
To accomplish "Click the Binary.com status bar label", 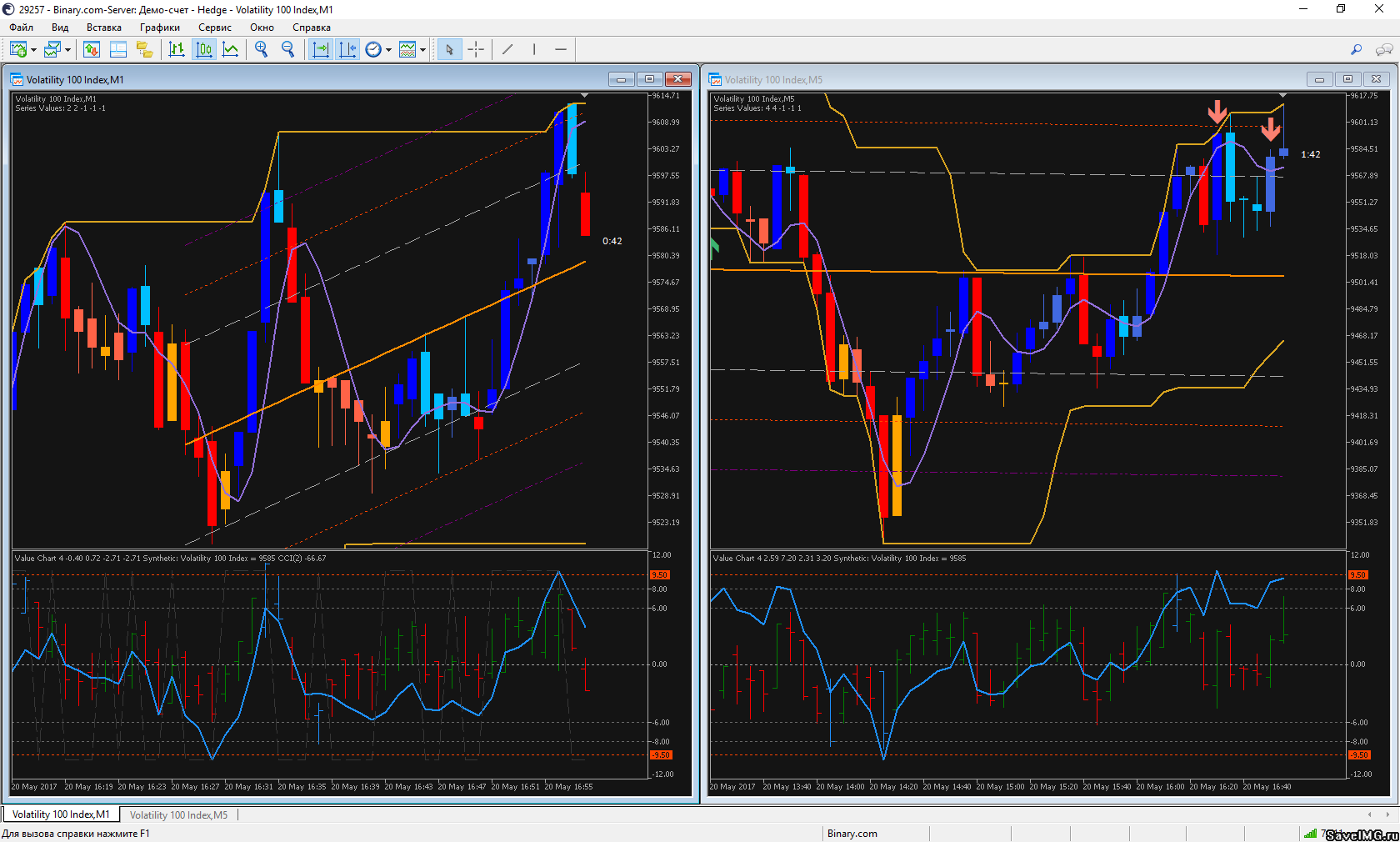I will [852, 833].
